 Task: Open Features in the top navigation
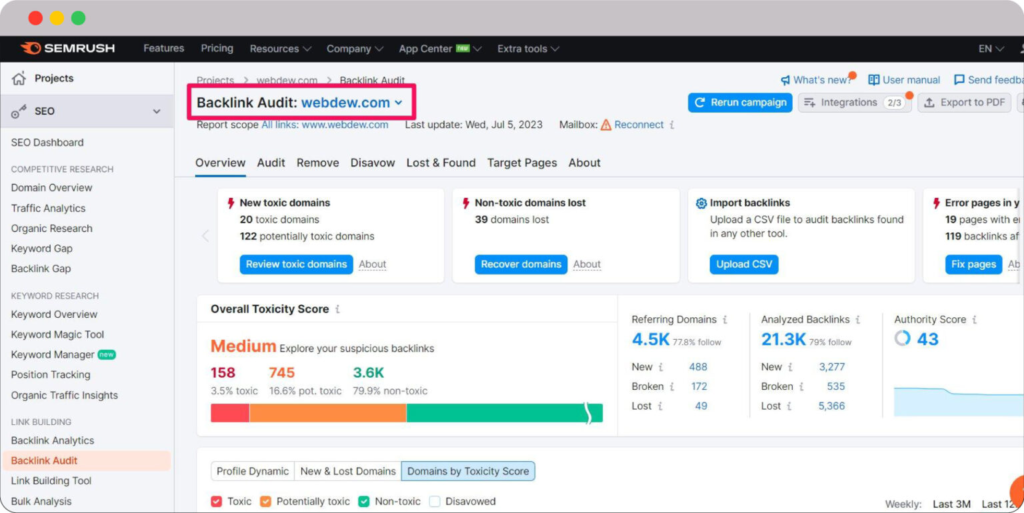tap(164, 48)
